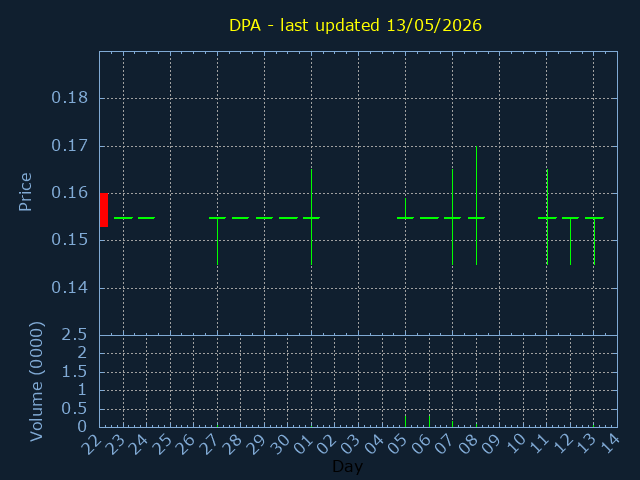Click the volume bar on day 06
640x480 pixels.
tap(429, 421)
